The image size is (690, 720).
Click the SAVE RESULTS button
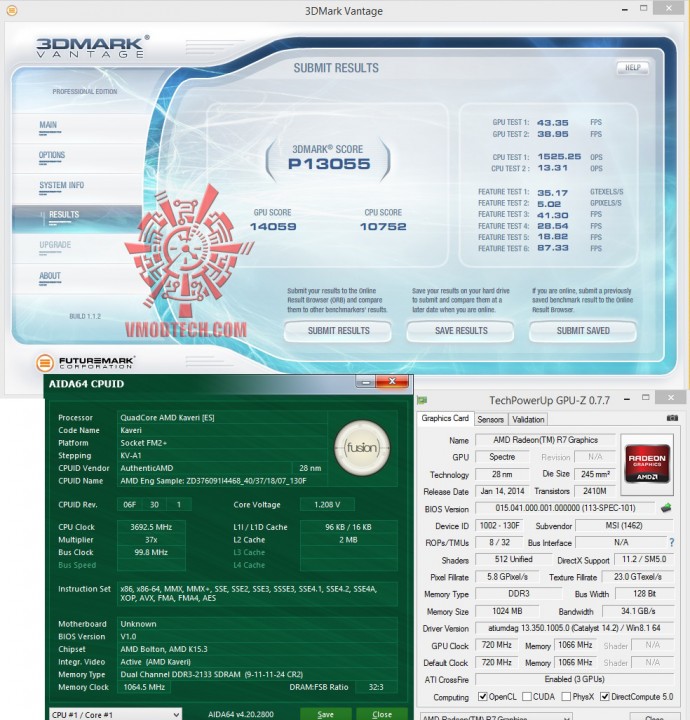click(x=460, y=331)
